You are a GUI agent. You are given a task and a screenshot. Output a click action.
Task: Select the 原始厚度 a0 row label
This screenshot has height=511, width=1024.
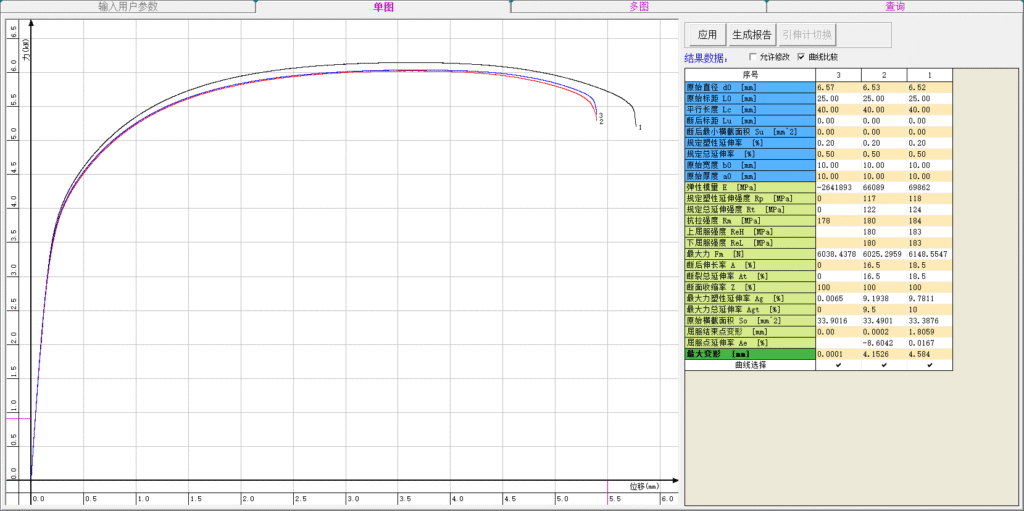click(x=750, y=176)
